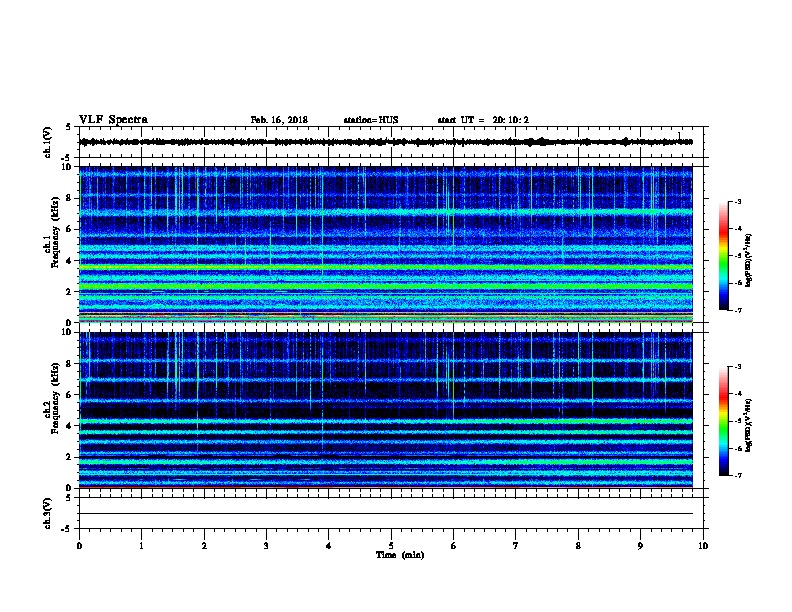Click the time axis tick label "4"
This screenshot has width=792, height=612.
pyautogui.click(x=329, y=546)
